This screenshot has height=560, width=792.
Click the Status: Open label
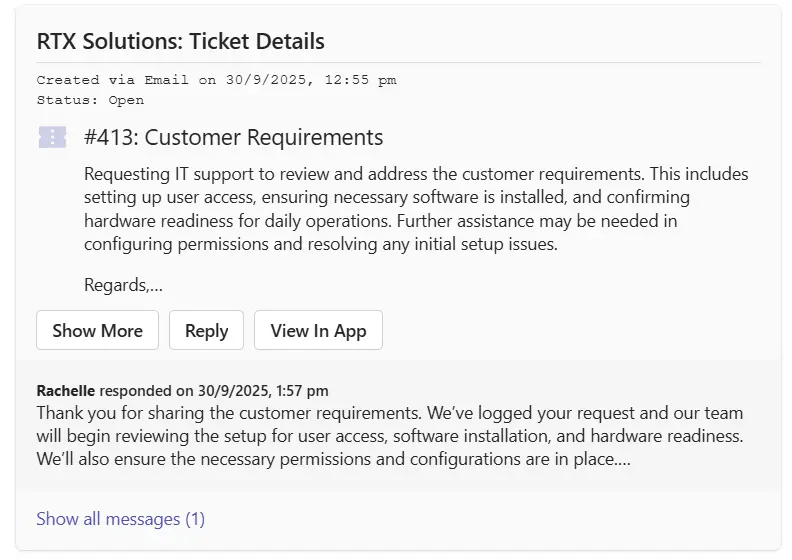point(90,100)
